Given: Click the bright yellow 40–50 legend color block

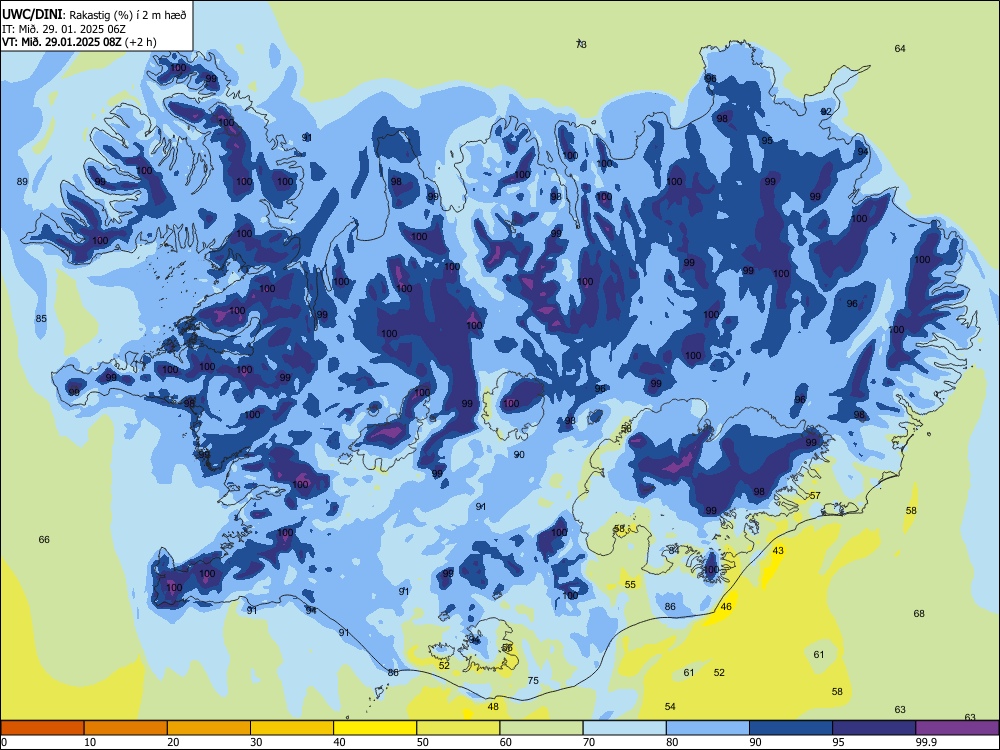Looking at the screenshot, I should (375, 728).
